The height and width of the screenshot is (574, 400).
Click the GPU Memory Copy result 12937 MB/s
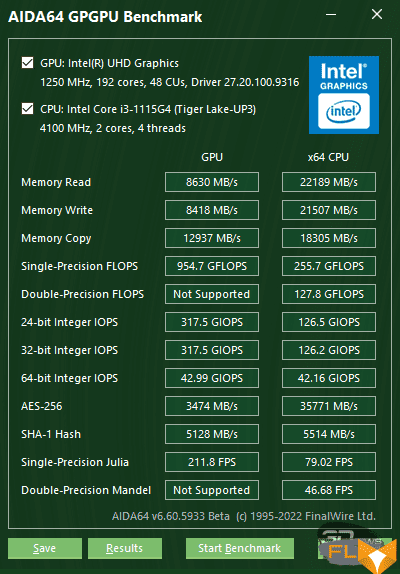click(212, 238)
